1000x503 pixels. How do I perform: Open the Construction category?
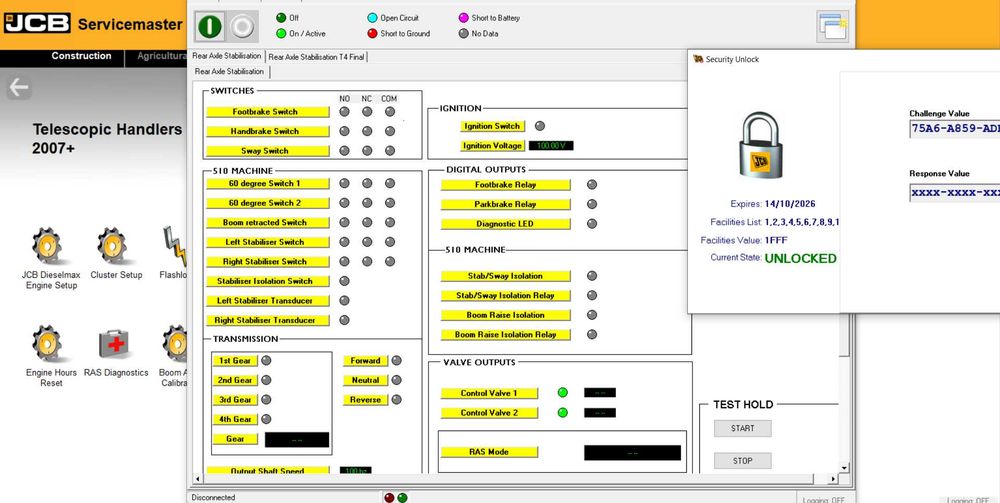click(x=82, y=56)
